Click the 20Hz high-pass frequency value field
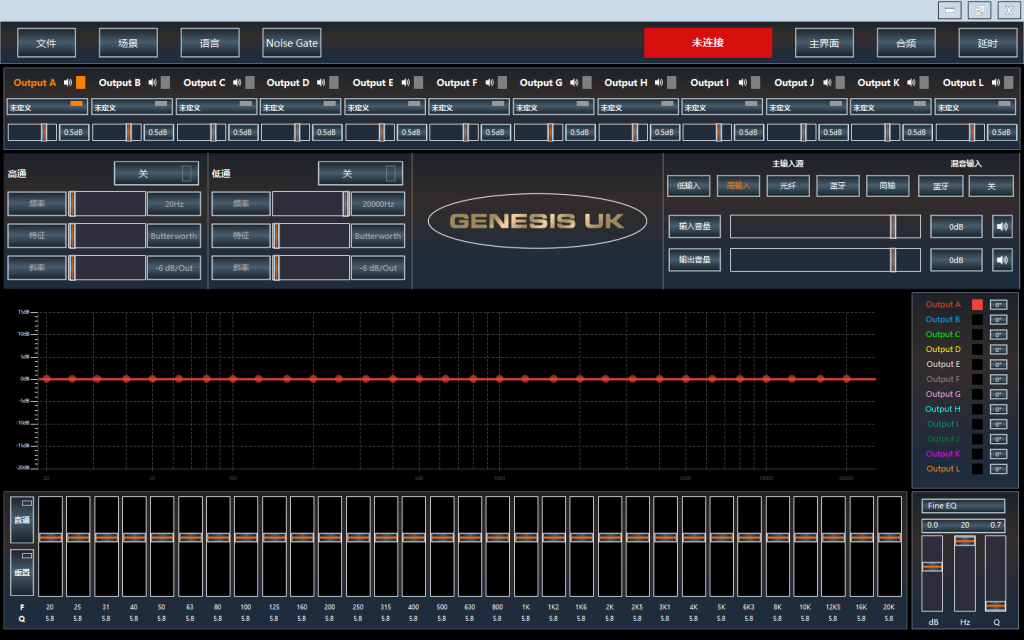The height and width of the screenshot is (640, 1024). click(x=174, y=204)
